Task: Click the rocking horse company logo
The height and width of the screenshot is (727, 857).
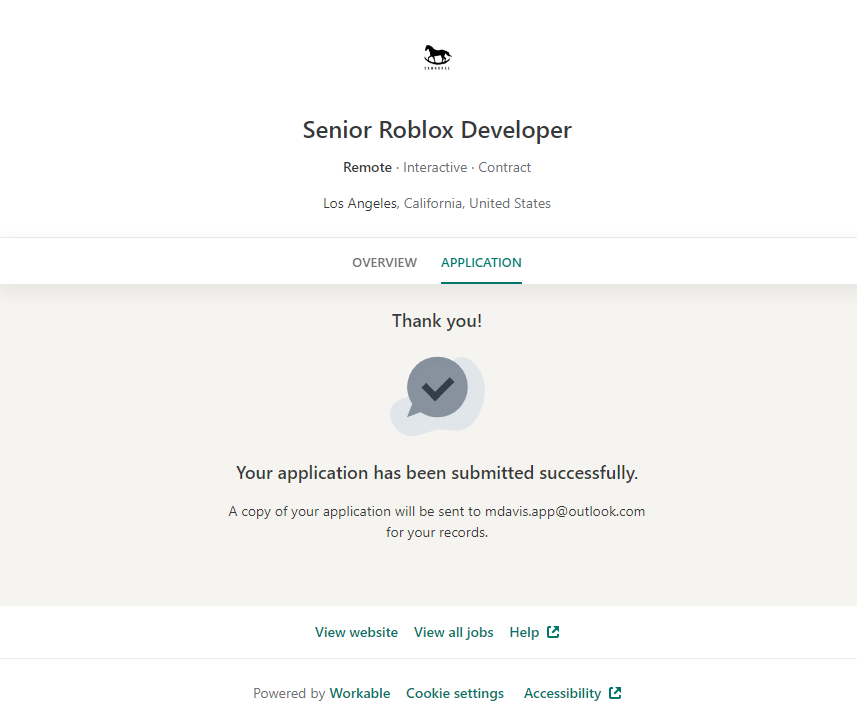Action: pyautogui.click(x=437, y=57)
